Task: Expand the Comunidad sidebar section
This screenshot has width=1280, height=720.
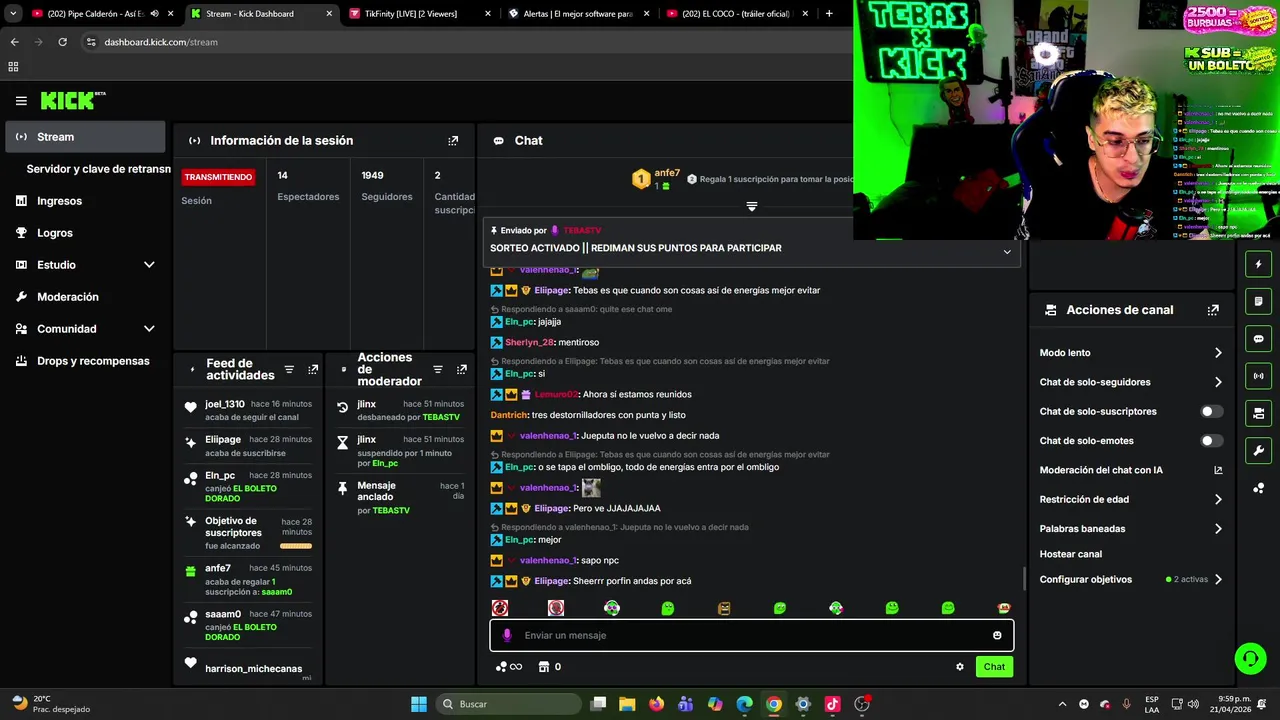Action: [x=149, y=329]
